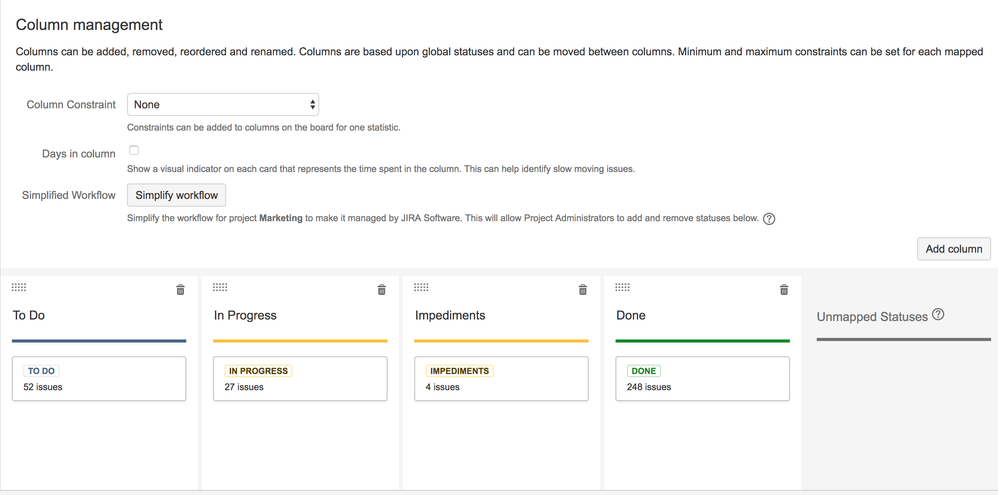Click the Add column button
Image resolution: width=998 pixels, height=495 pixels.
click(953, 249)
